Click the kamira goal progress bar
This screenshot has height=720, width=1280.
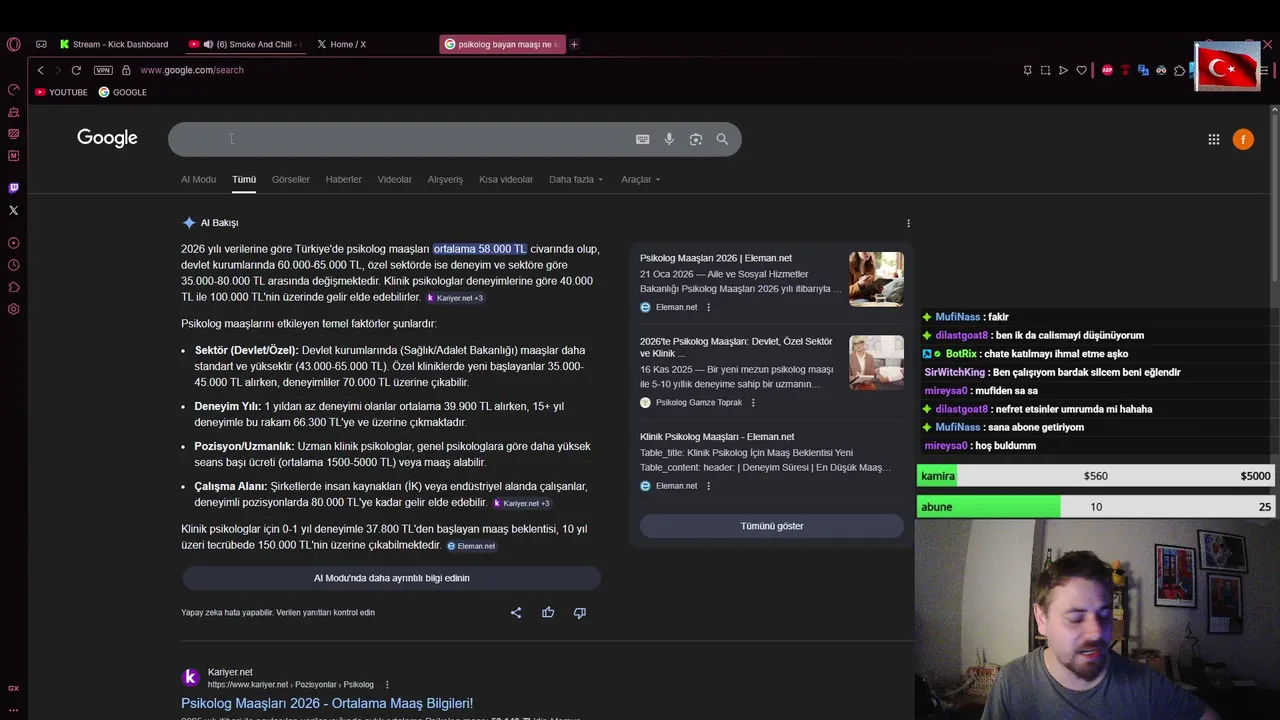(1096, 476)
